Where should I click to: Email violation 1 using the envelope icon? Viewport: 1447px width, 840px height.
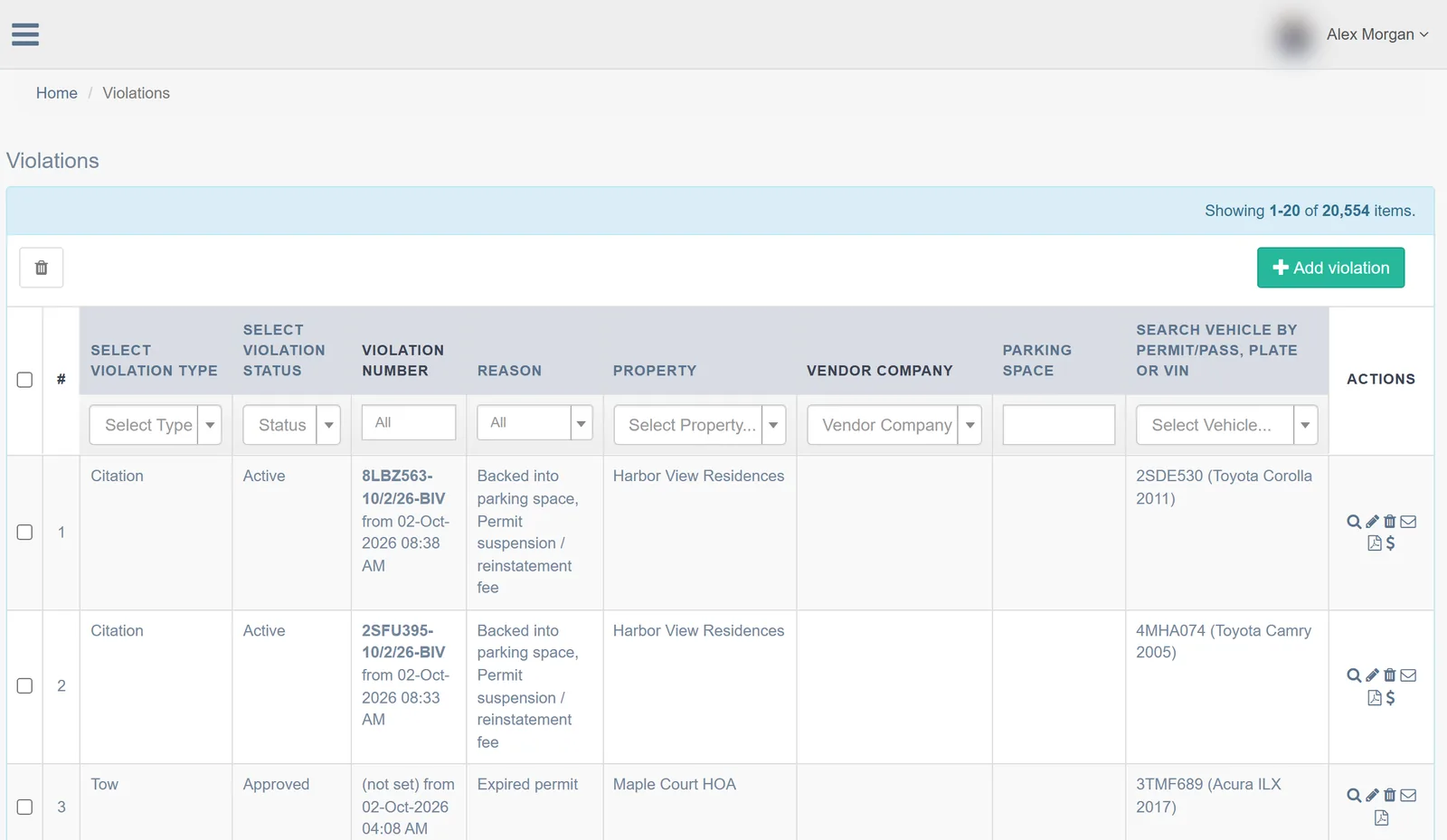(x=1408, y=522)
